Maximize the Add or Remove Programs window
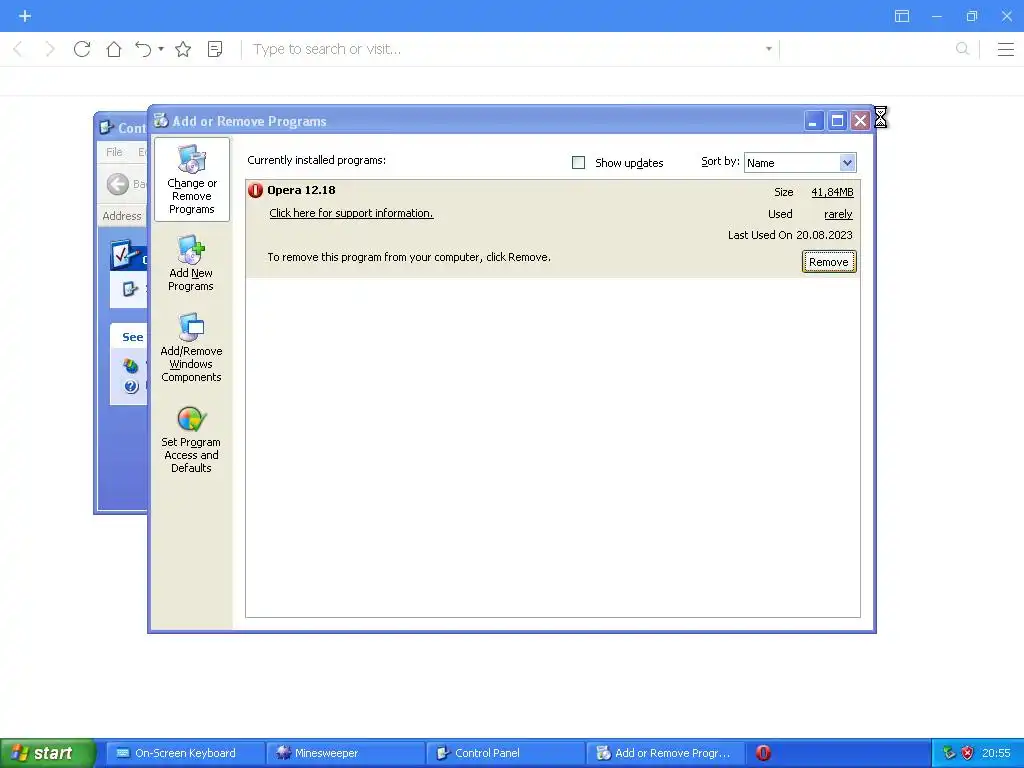The height and width of the screenshot is (768, 1024). pos(837,120)
